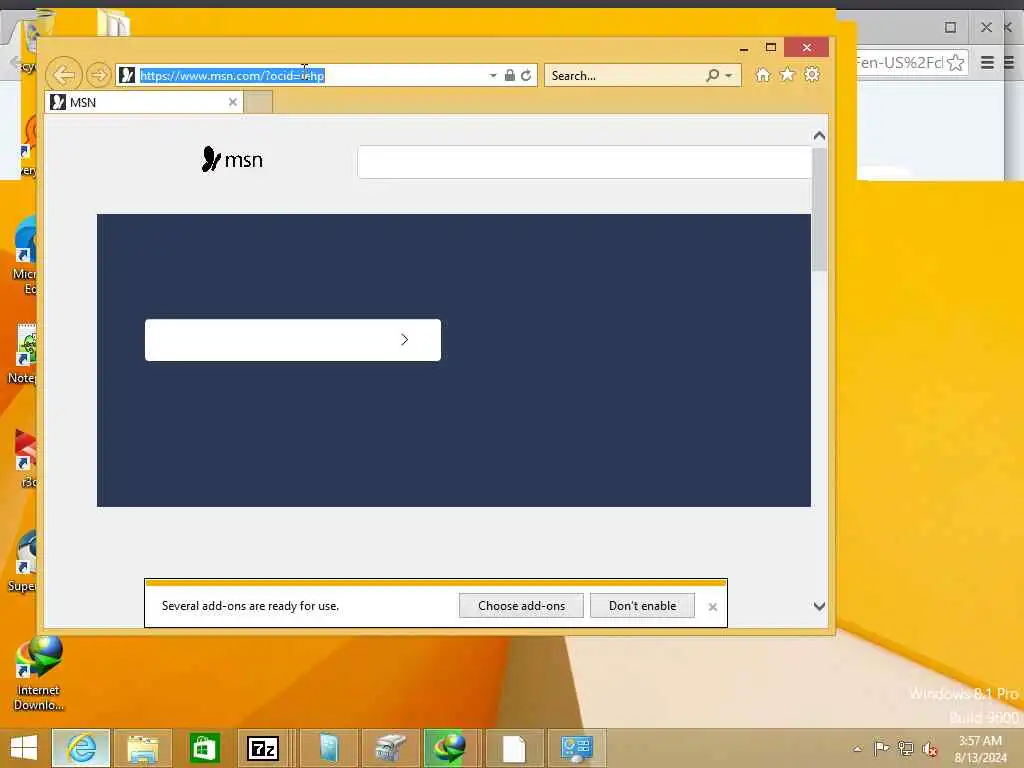Open the Windows Start button

[24, 748]
